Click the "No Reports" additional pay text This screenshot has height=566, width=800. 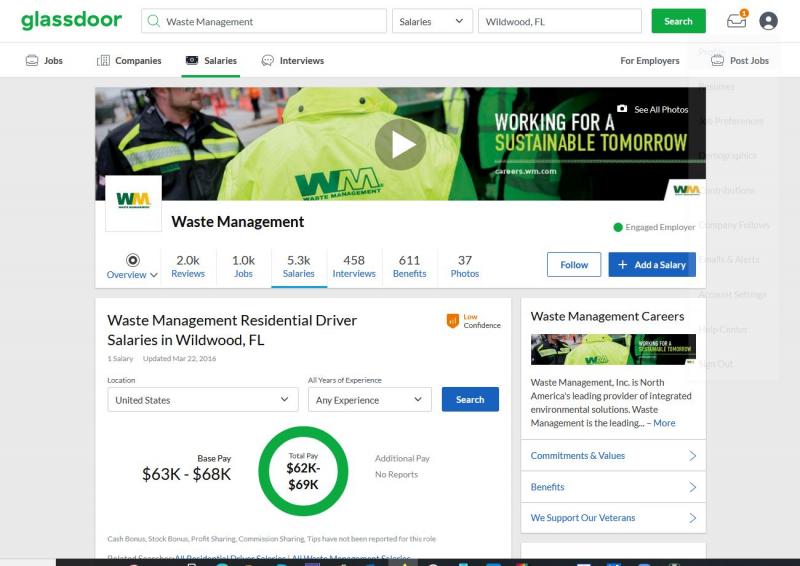click(x=396, y=475)
